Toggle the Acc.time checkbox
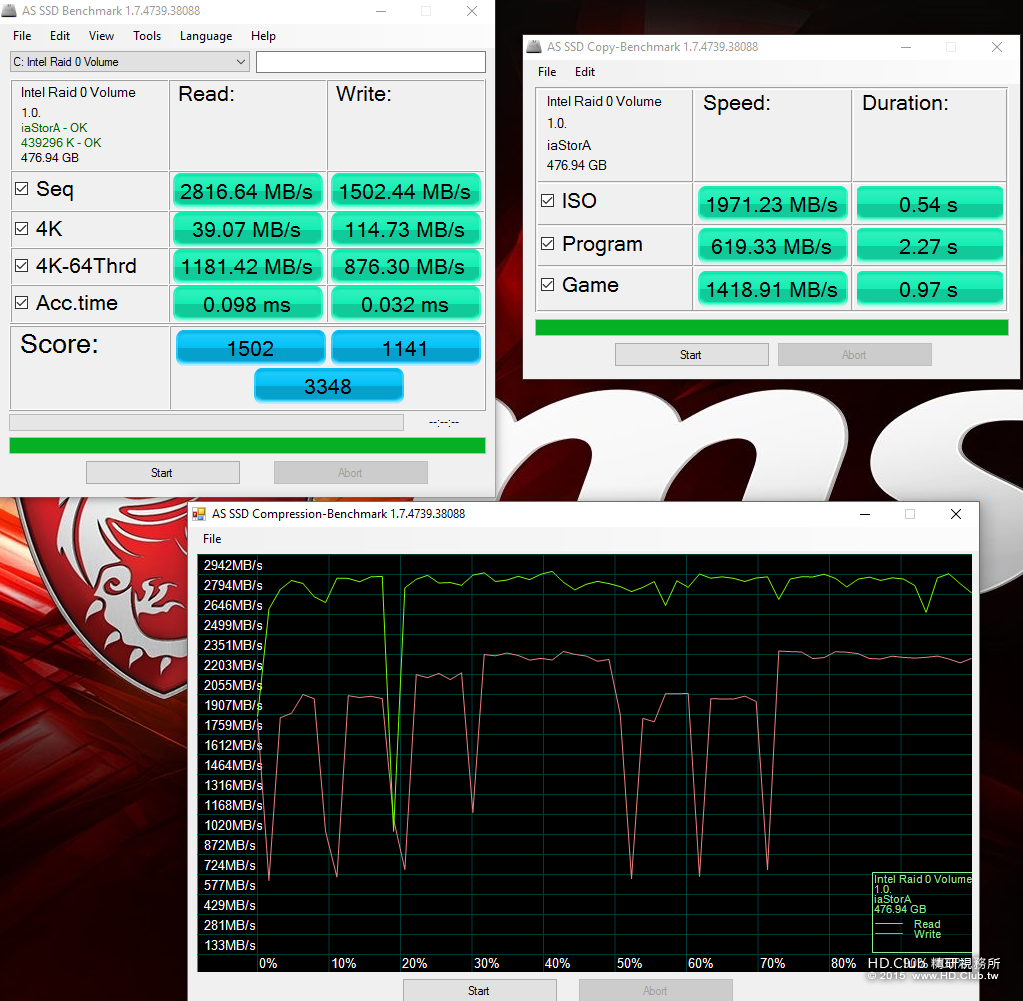This screenshot has height=1001, width=1023. 22,303
